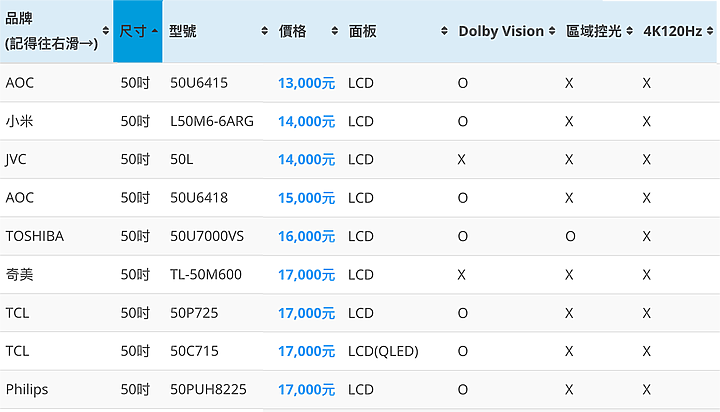Open the 14,000元 price for JVC 50L
The image size is (720, 412).
[x=306, y=159]
